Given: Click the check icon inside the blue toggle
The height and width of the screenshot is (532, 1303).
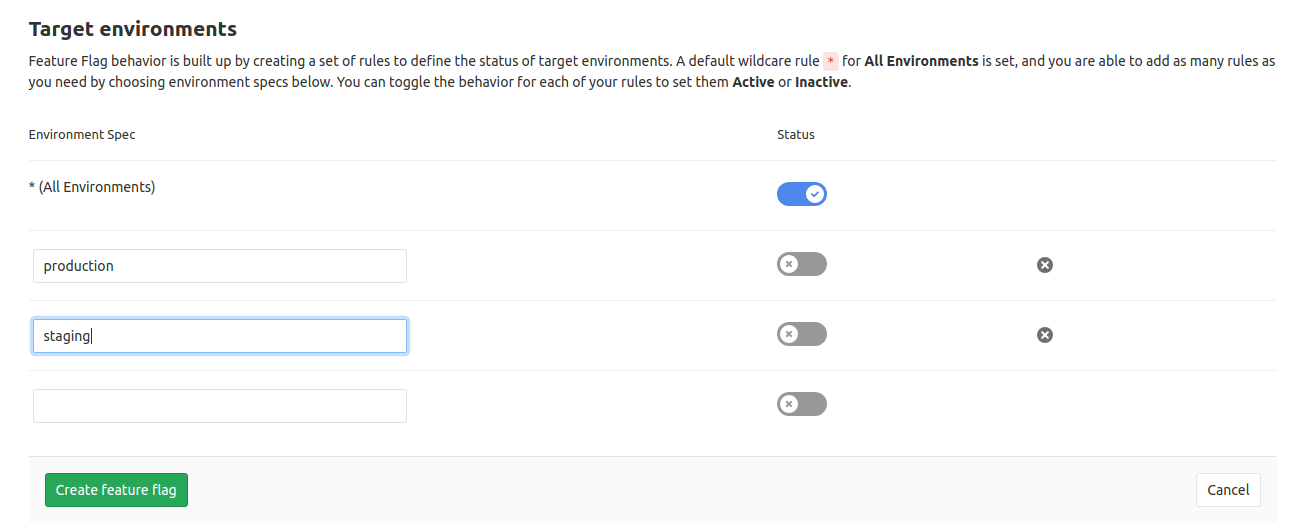Looking at the screenshot, I should (x=816, y=194).
